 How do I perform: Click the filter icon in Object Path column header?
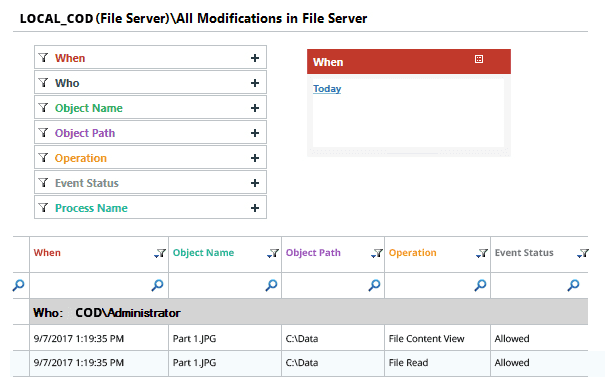coord(377,254)
